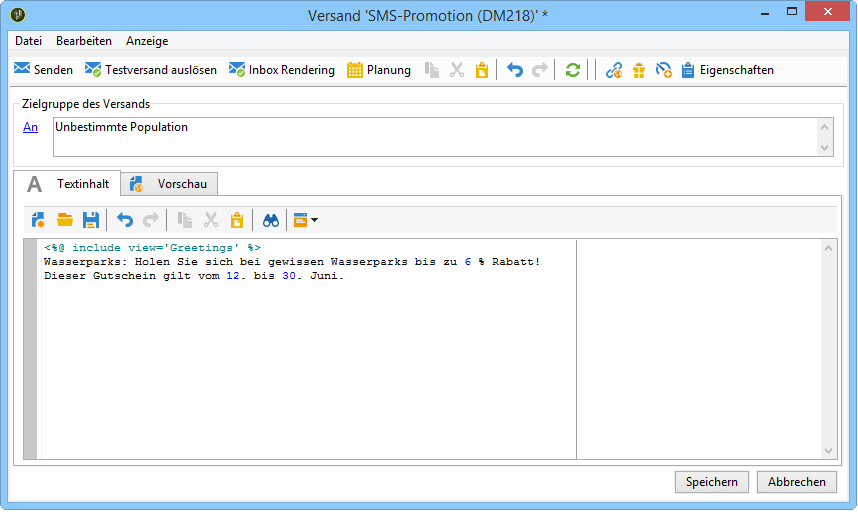Click the Speichern button
The height and width of the screenshot is (518, 858).
[711, 482]
